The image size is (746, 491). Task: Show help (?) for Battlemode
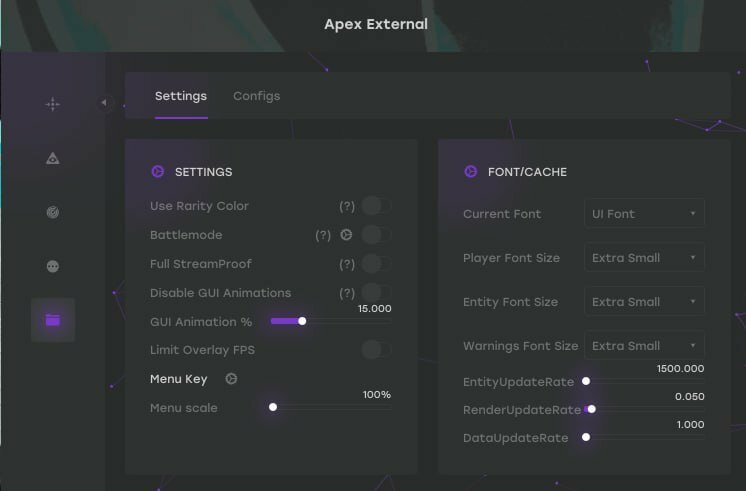click(323, 235)
